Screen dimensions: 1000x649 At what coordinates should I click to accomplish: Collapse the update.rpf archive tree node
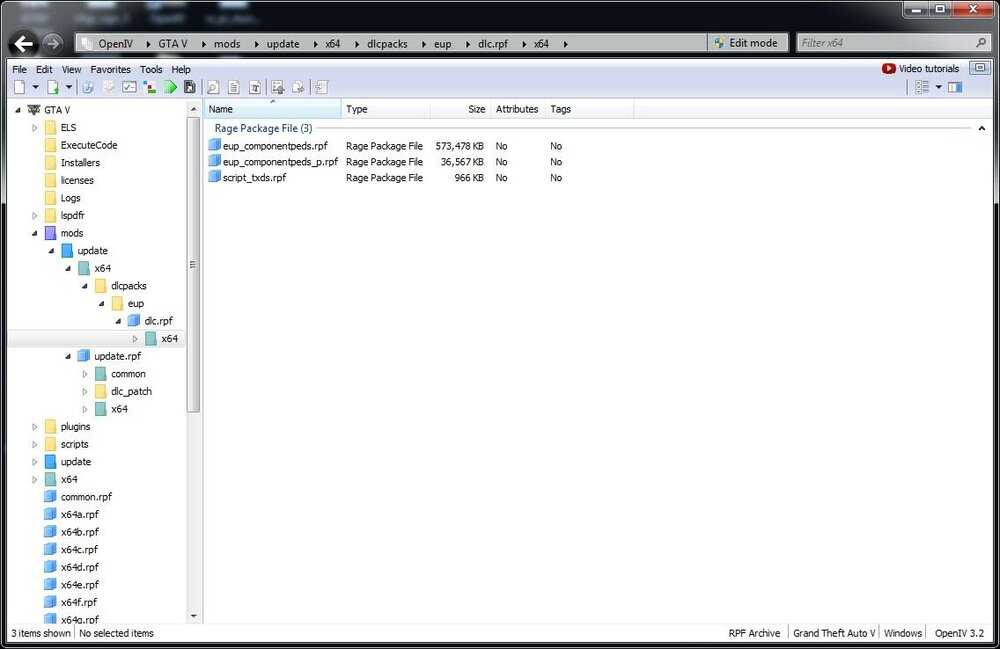coord(68,356)
